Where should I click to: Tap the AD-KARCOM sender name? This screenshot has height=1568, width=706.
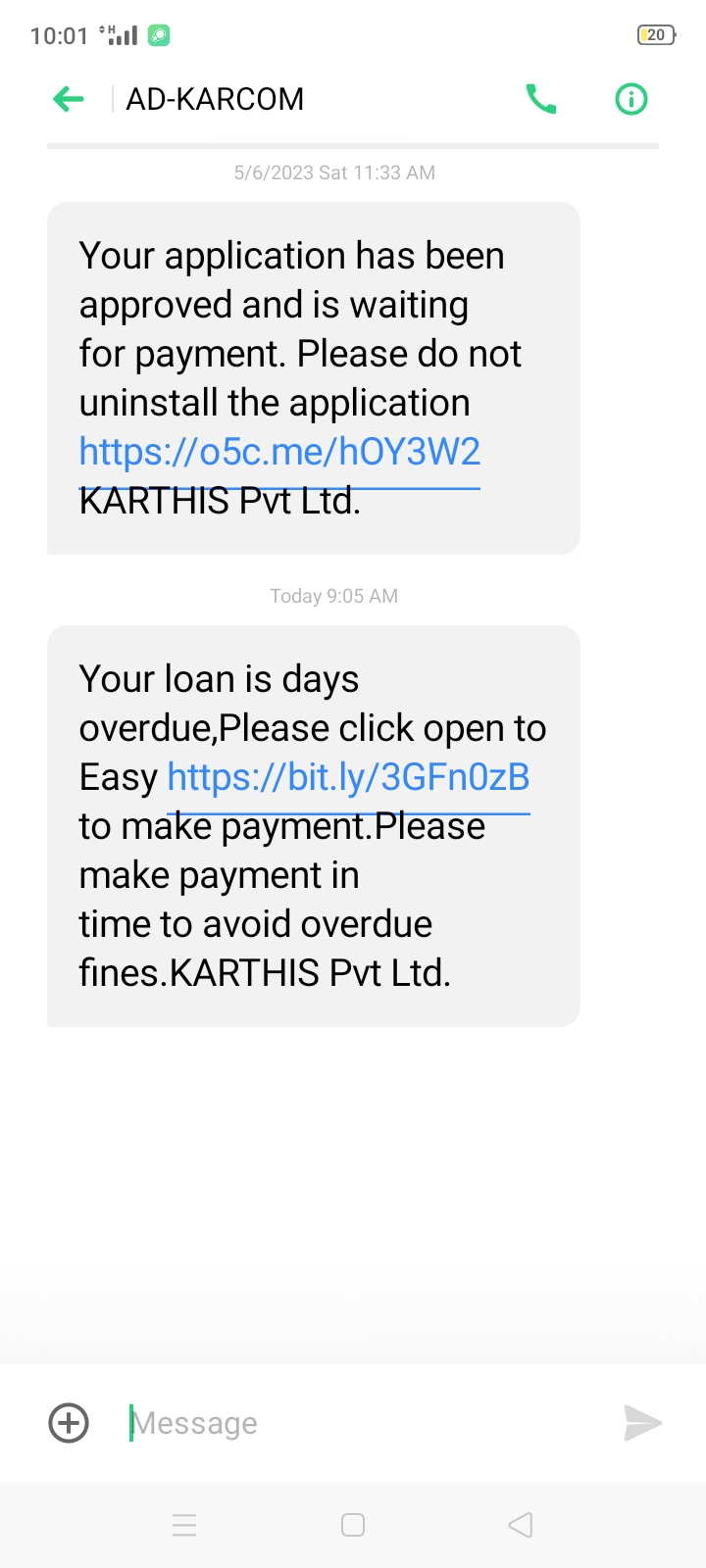(x=215, y=99)
